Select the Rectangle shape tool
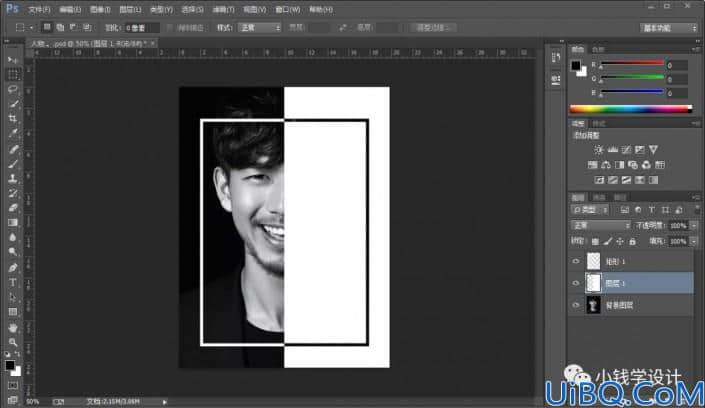705x408 pixels. [13, 312]
